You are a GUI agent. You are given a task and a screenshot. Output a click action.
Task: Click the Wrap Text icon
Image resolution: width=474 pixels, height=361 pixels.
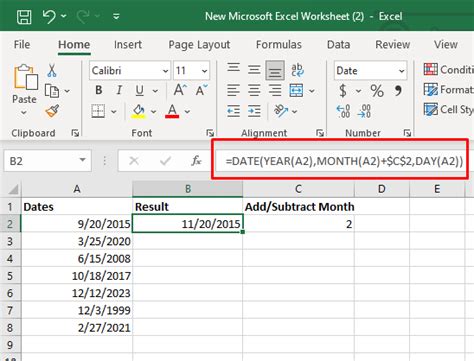tap(296, 70)
